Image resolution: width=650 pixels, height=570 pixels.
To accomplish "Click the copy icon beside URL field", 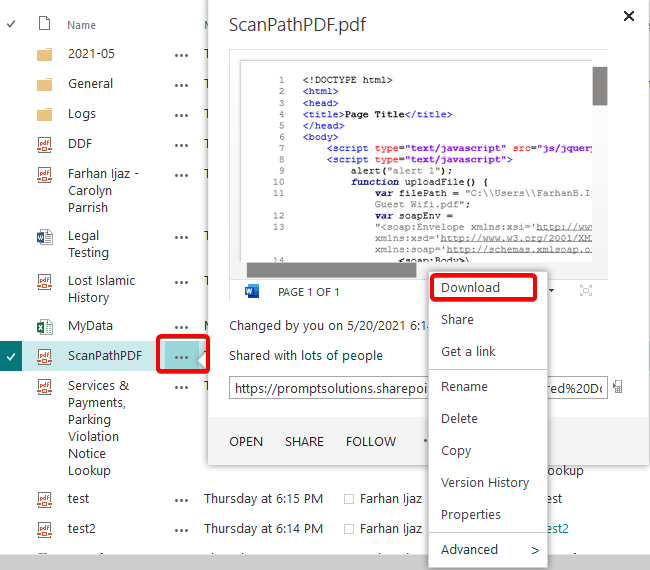I will (x=618, y=387).
